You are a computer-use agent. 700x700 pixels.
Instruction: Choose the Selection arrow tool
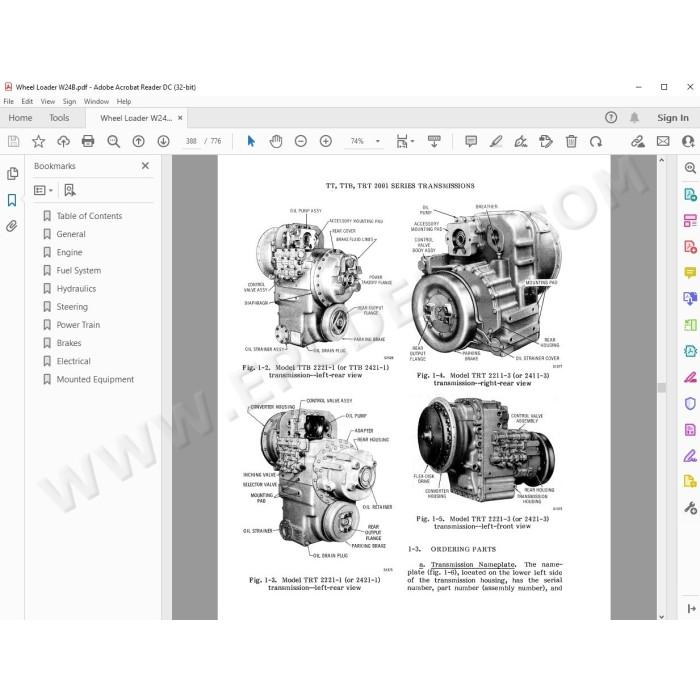click(251, 141)
